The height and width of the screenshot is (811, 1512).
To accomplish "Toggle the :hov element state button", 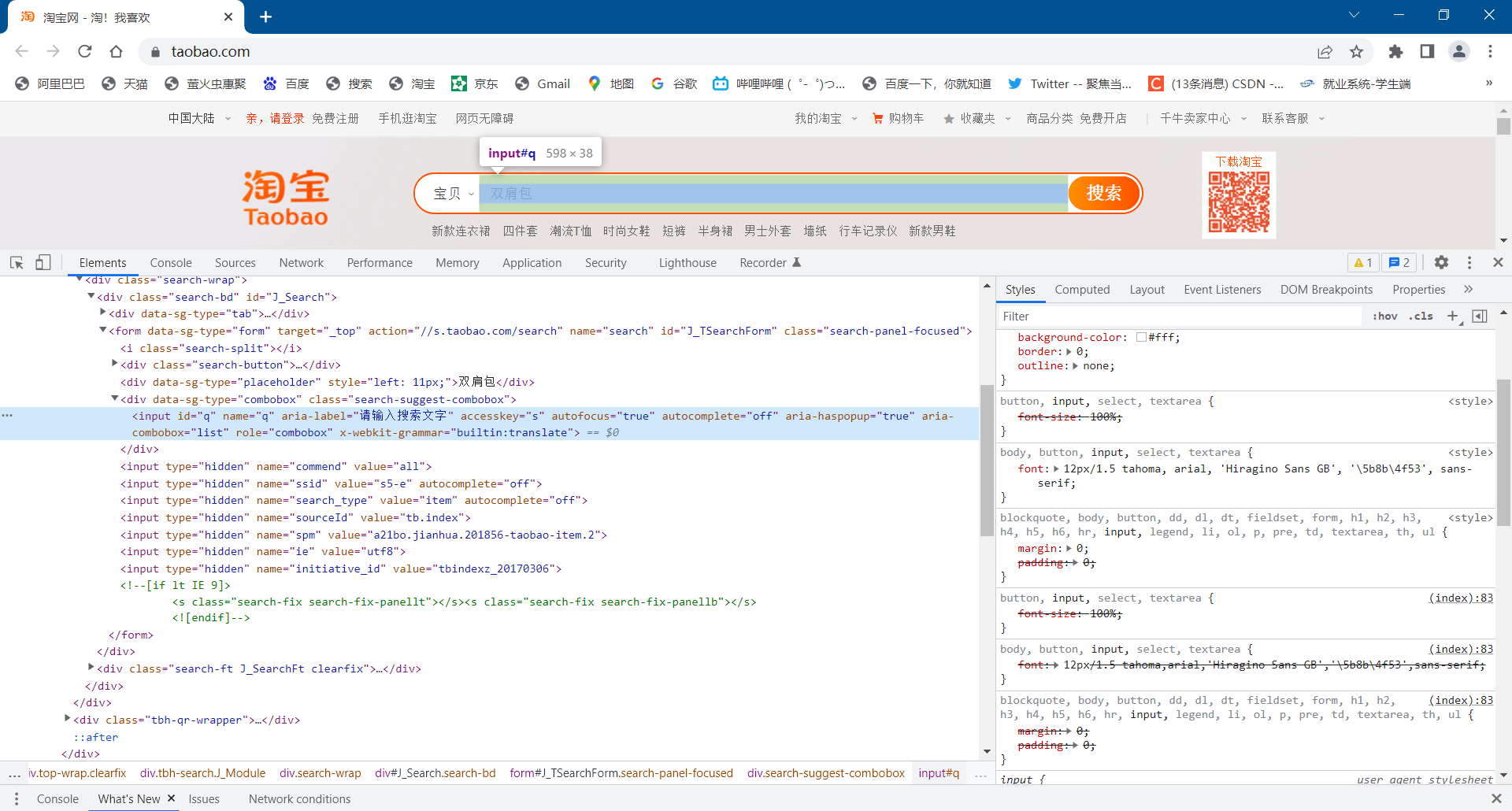I will coord(1384,316).
